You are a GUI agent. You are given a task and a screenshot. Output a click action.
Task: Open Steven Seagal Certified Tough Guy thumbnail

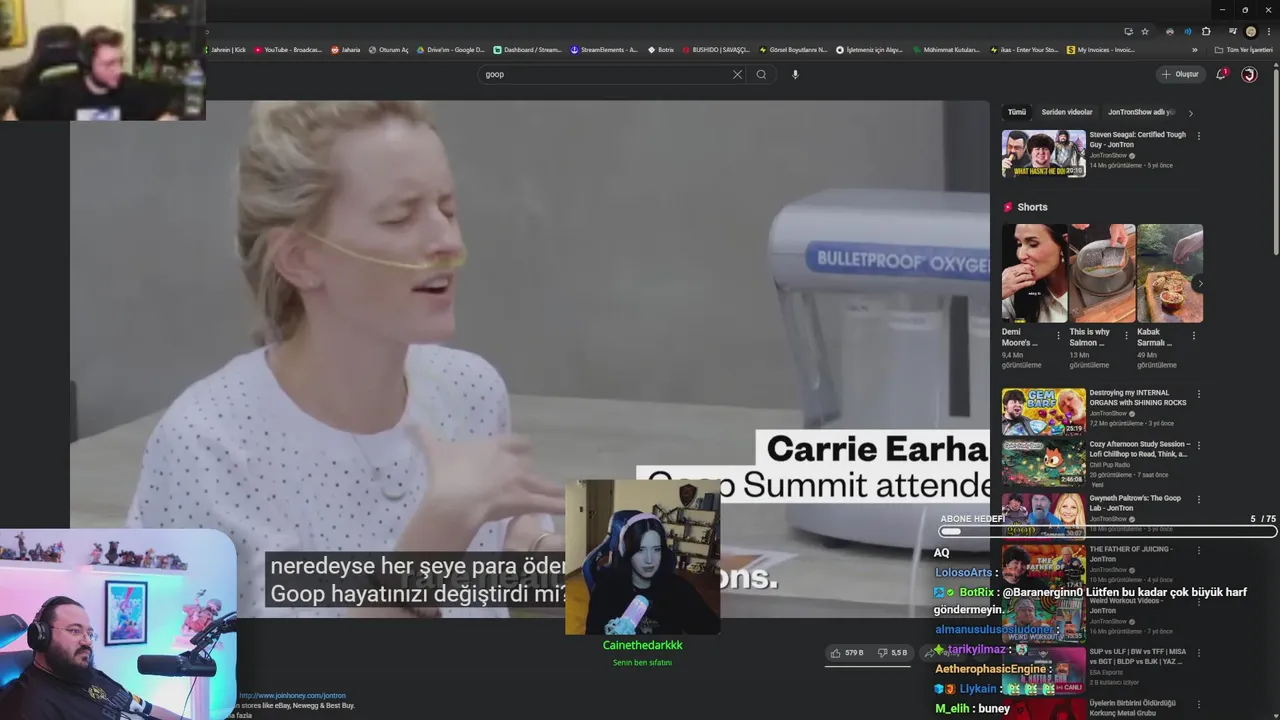point(1043,153)
